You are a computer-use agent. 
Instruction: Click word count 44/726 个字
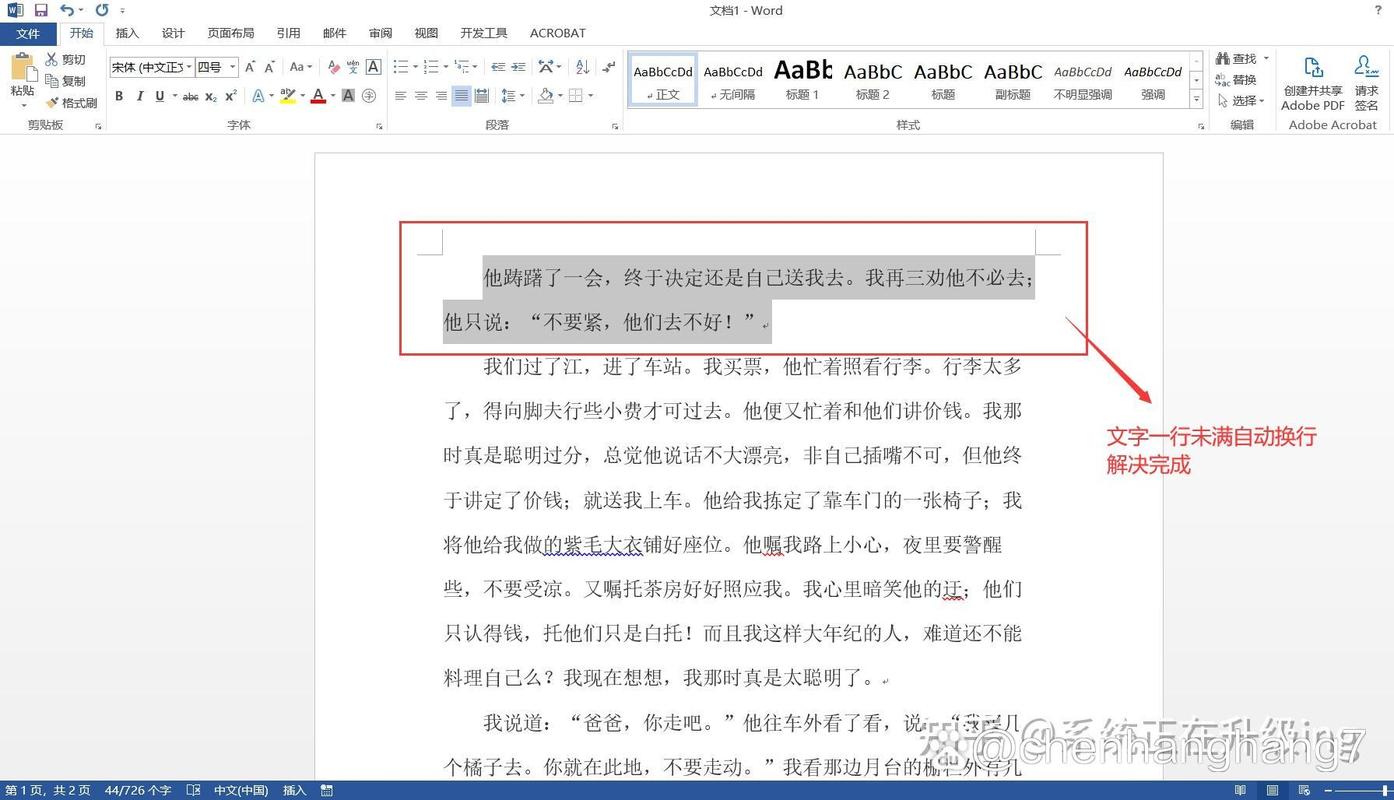[138, 790]
